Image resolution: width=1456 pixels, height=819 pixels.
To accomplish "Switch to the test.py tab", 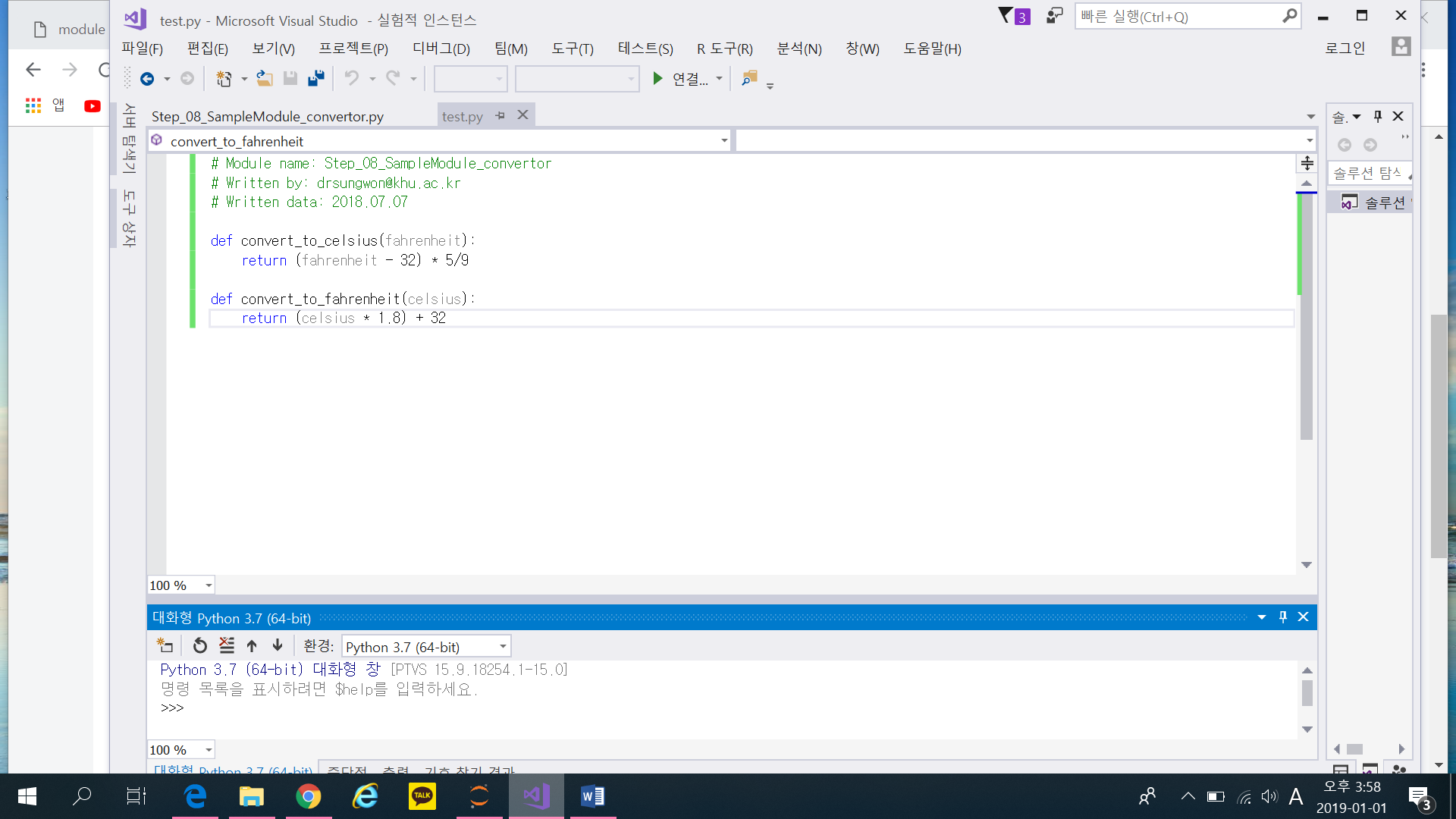I will point(463,116).
